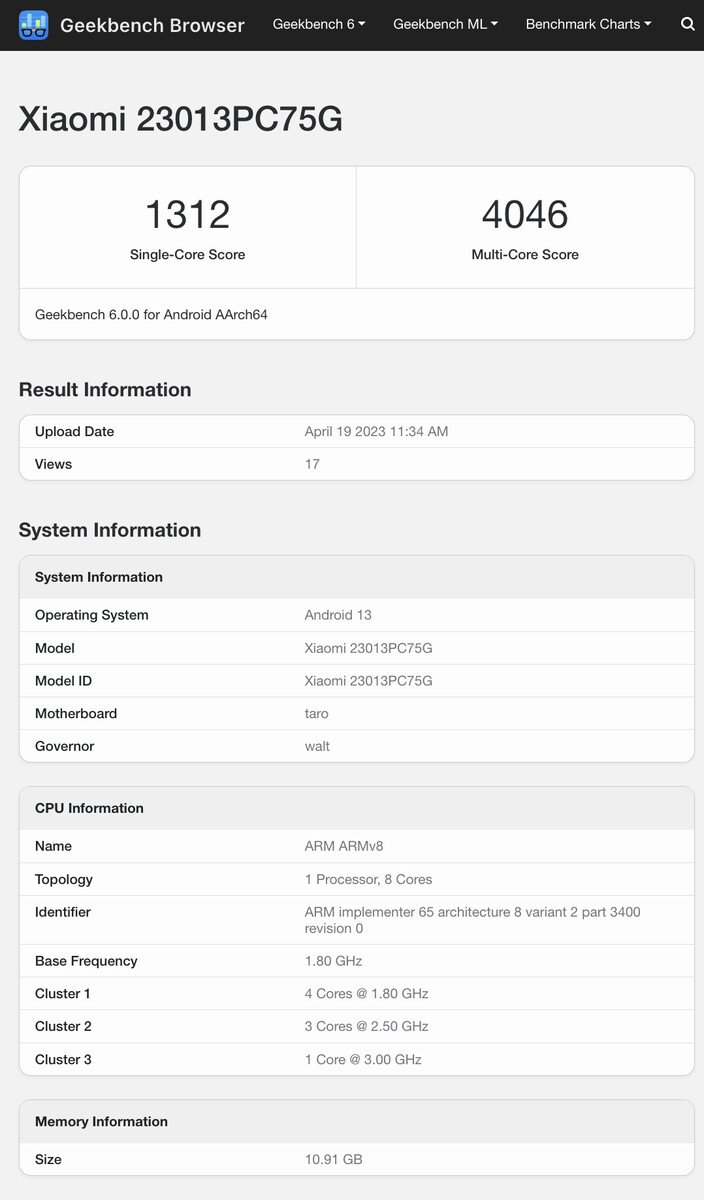Click the CPU Information table header
The width and height of the screenshot is (704, 1200).
click(x=357, y=808)
